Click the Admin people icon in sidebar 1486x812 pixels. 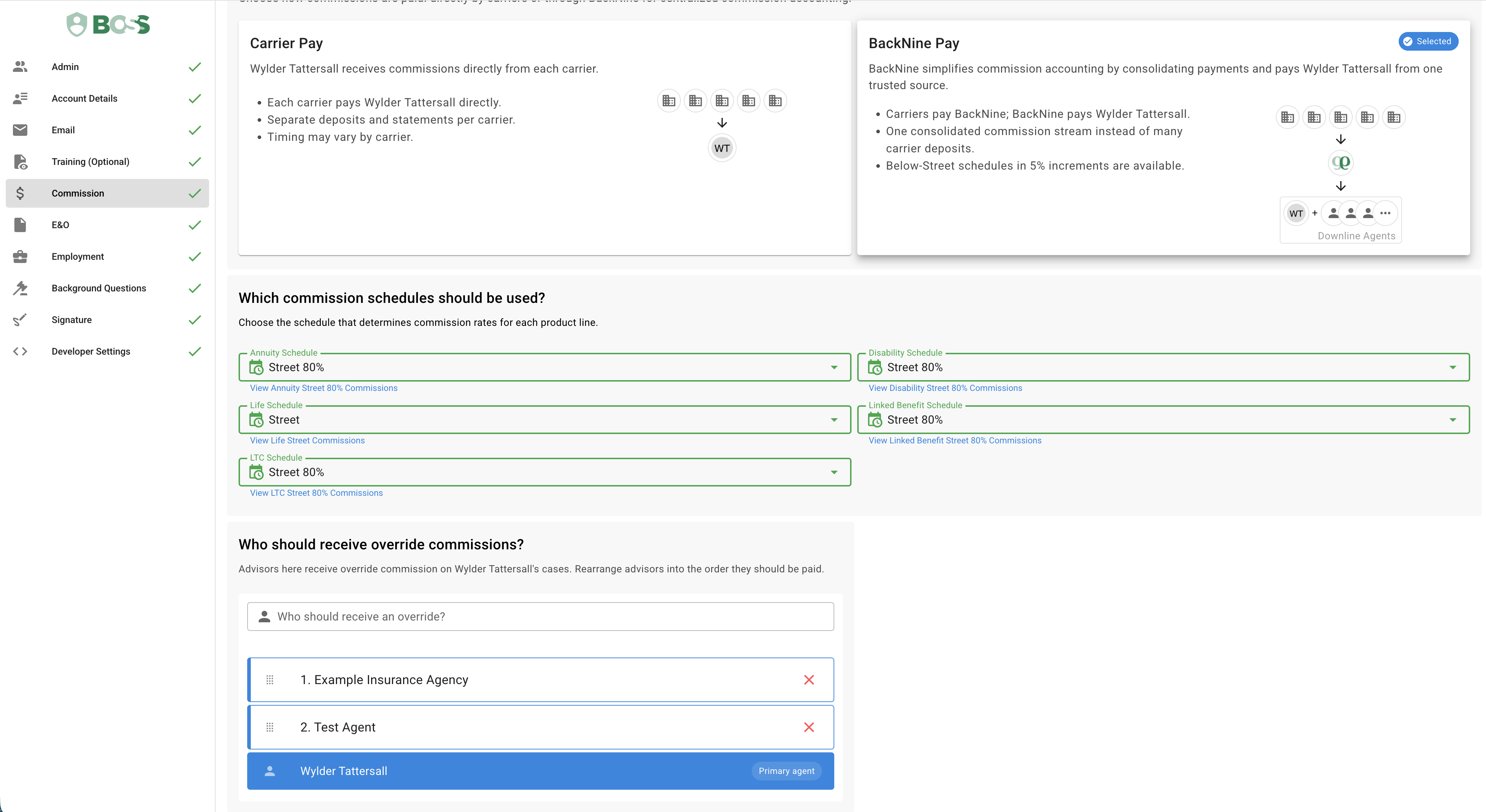pos(20,67)
